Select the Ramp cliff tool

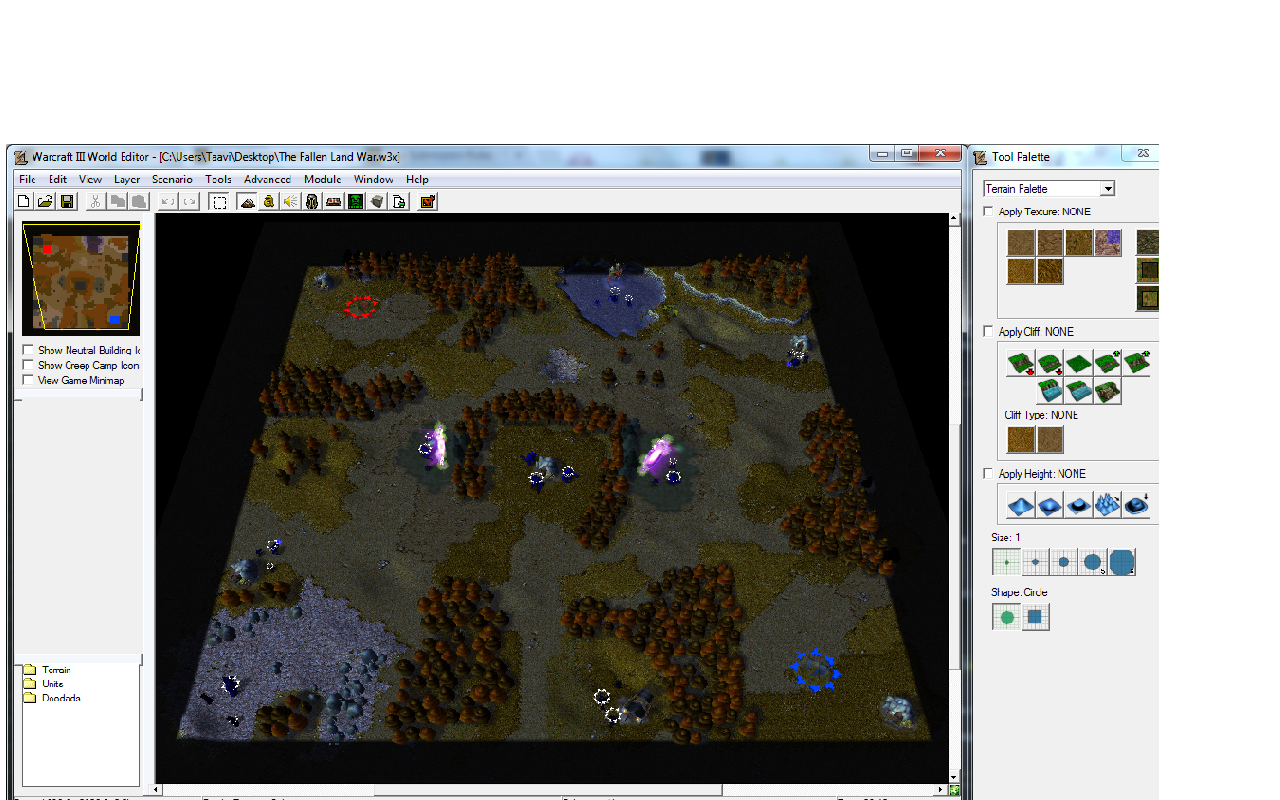point(1107,391)
